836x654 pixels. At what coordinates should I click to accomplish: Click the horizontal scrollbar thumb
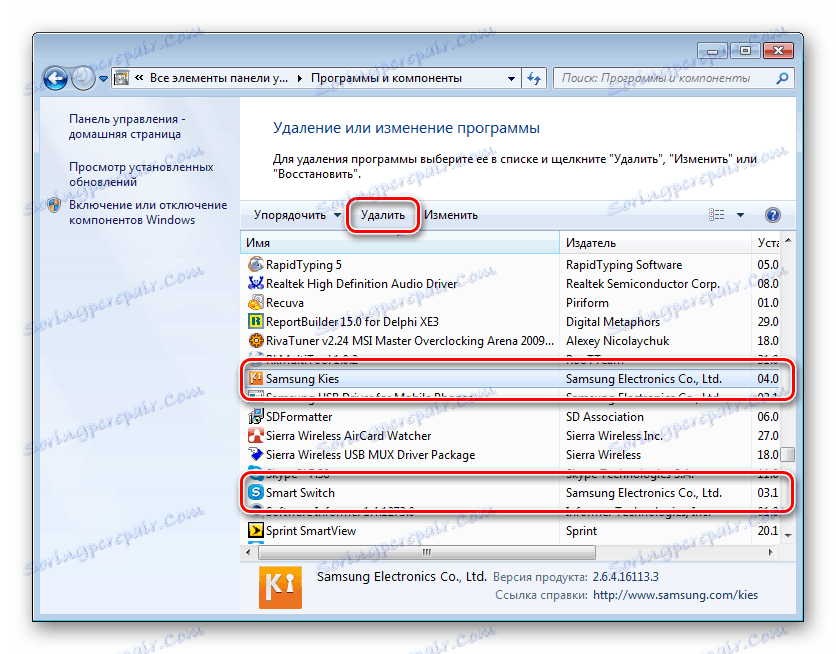427,552
